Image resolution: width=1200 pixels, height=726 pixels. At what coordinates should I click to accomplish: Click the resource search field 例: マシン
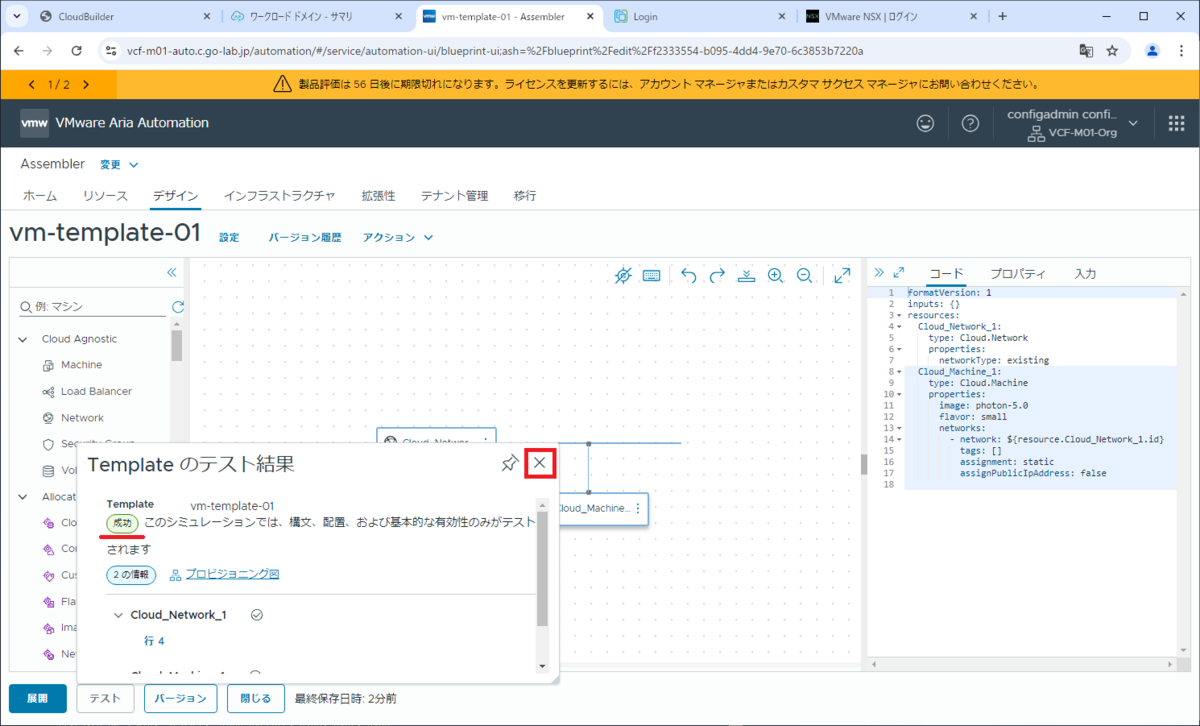(x=92, y=307)
